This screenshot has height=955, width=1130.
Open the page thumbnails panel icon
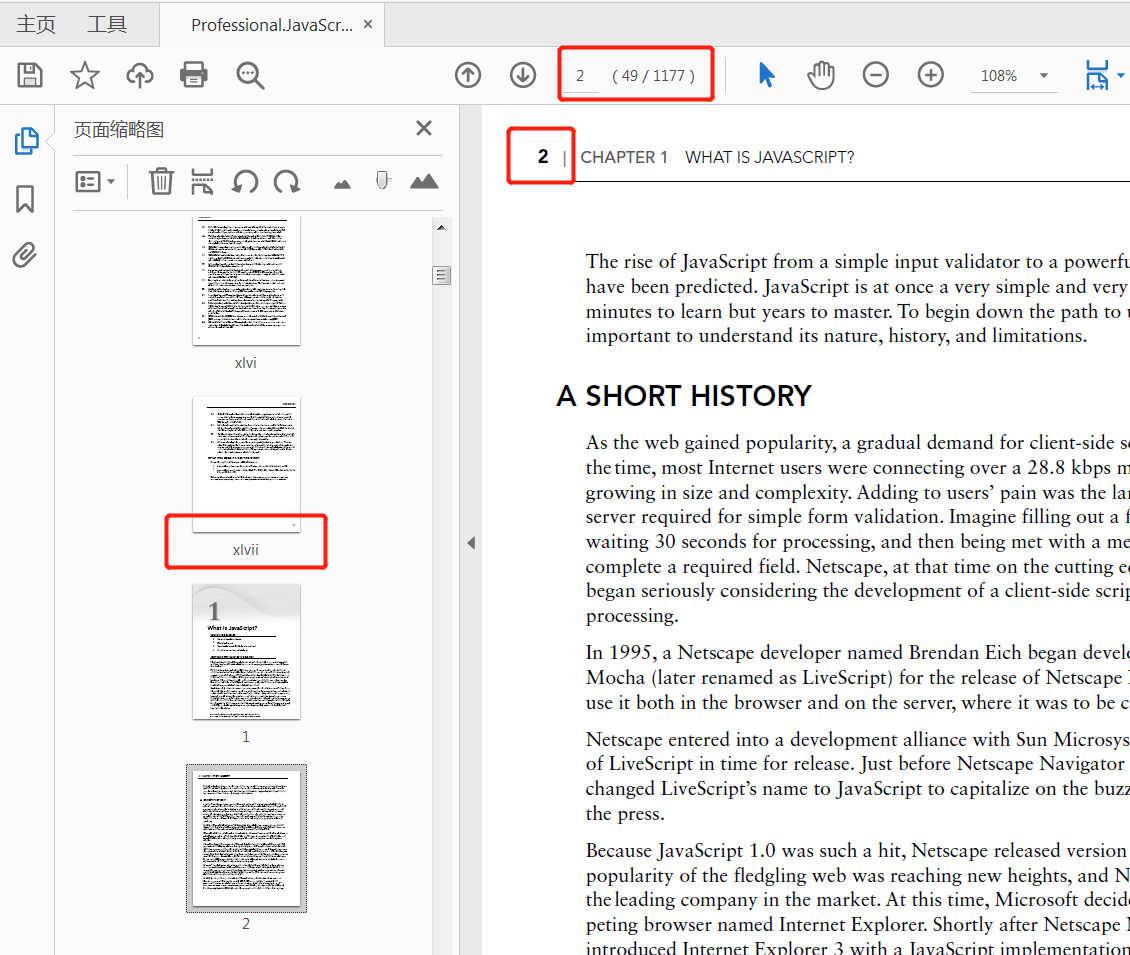point(27,141)
